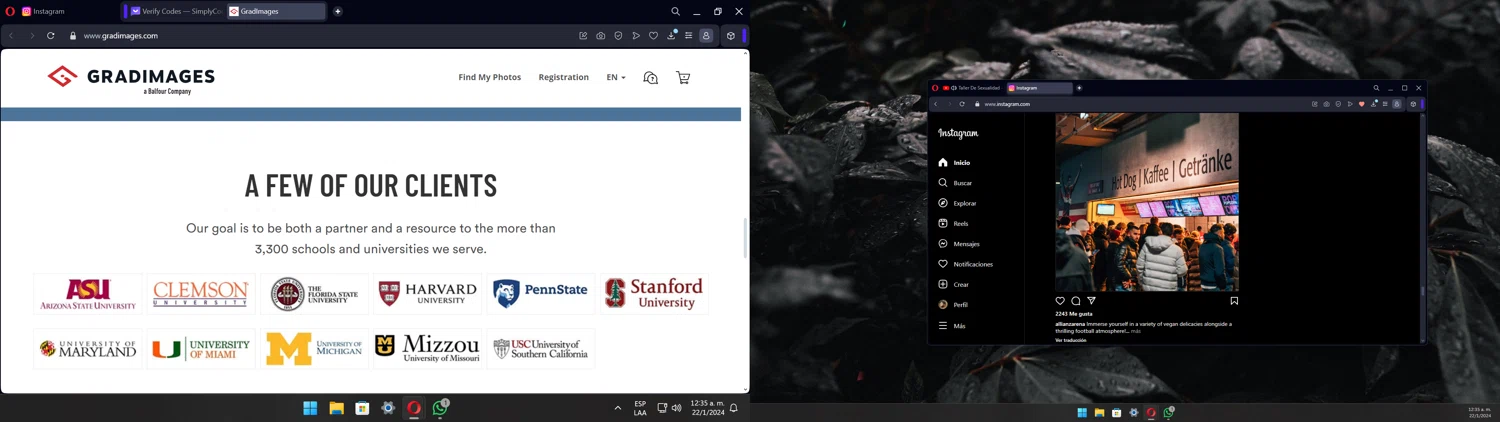Share the Instagram post via paper plane icon
Screen dimensions: 1500x422
(1091, 301)
